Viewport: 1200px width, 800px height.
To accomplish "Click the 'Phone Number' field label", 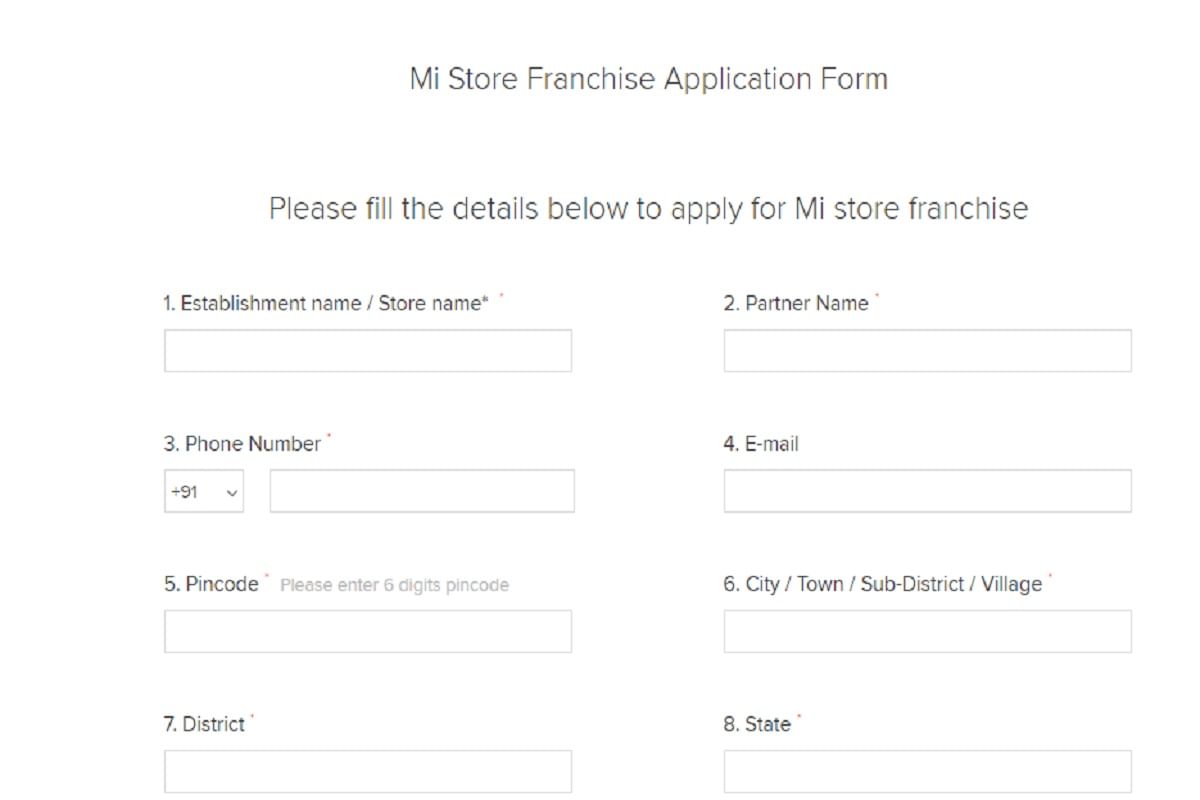I will pyautogui.click(x=243, y=443).
